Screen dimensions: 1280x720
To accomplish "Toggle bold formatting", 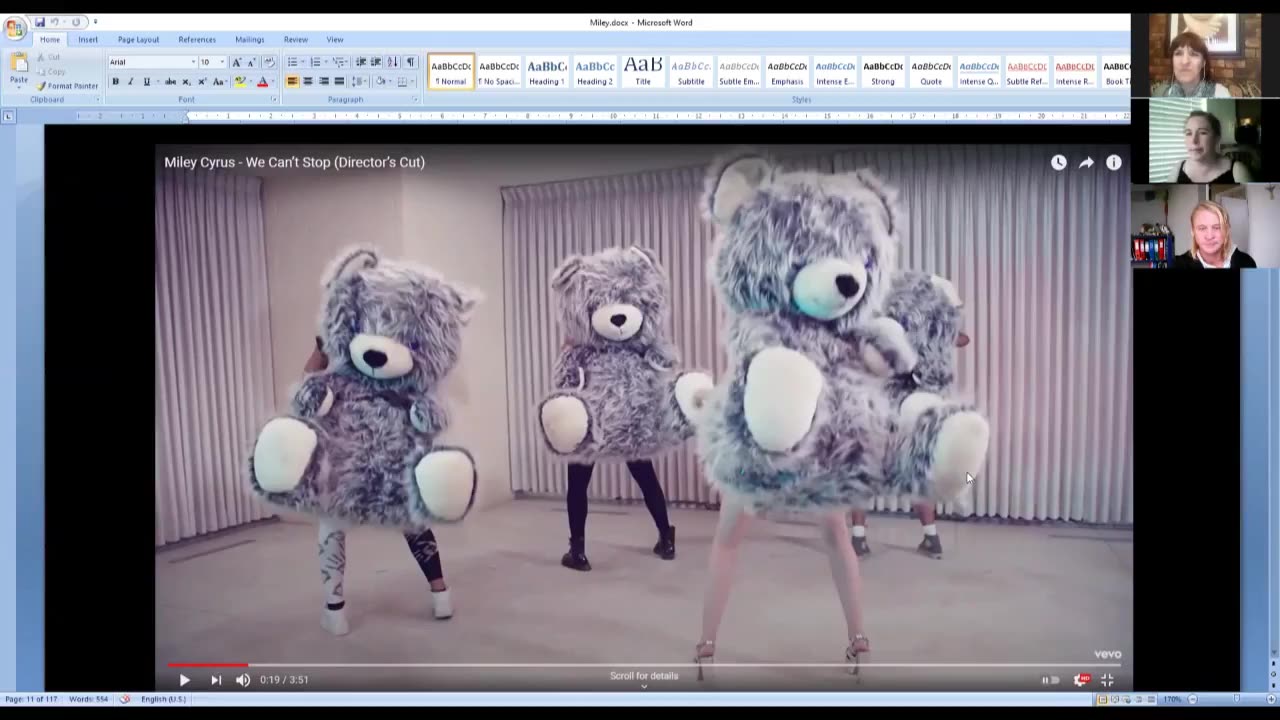I will pyautogui.click(x=115, y=82).
